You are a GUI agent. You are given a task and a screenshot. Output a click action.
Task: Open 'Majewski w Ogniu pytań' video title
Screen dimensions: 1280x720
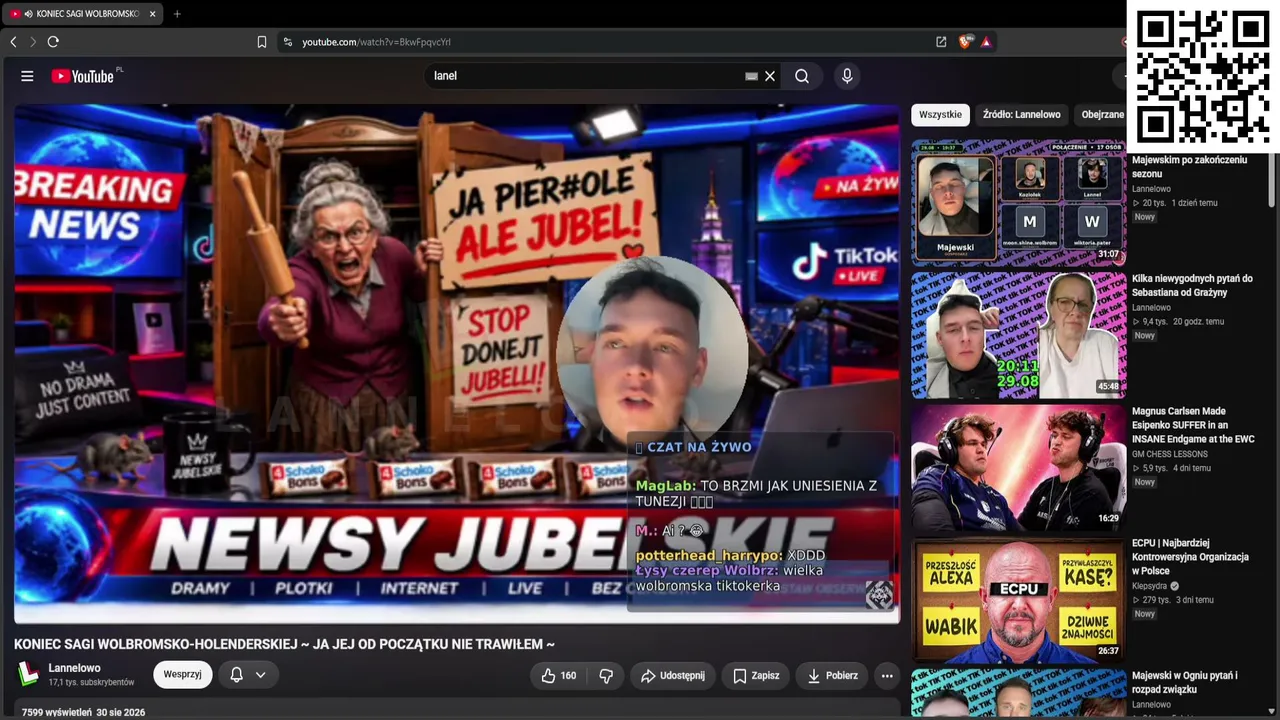[1185, 683]
